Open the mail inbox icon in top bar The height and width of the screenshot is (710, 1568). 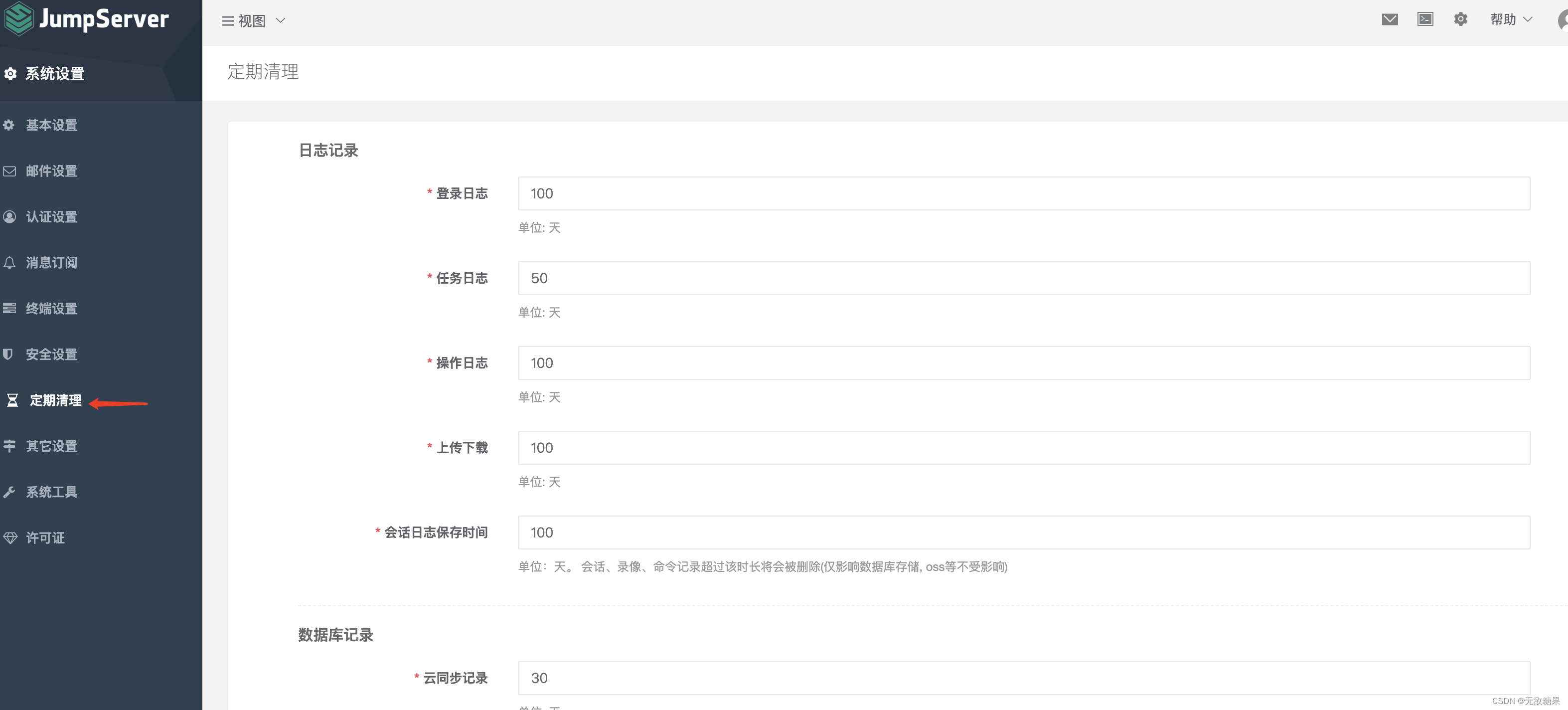point(1390,19)
